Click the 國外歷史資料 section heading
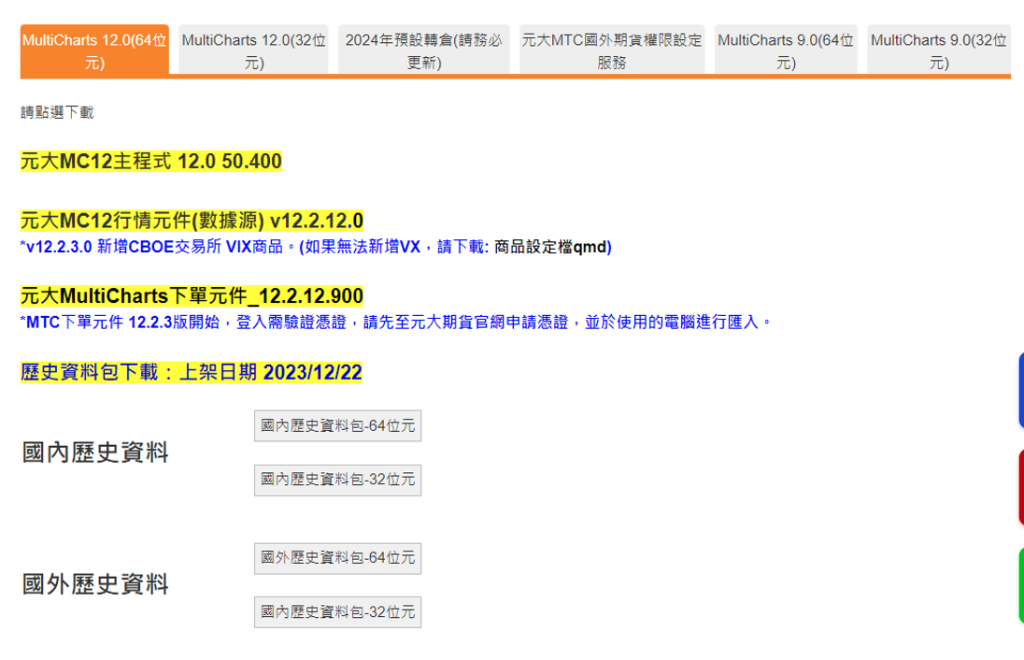The image size is (1024, 660). pos(95,584)
